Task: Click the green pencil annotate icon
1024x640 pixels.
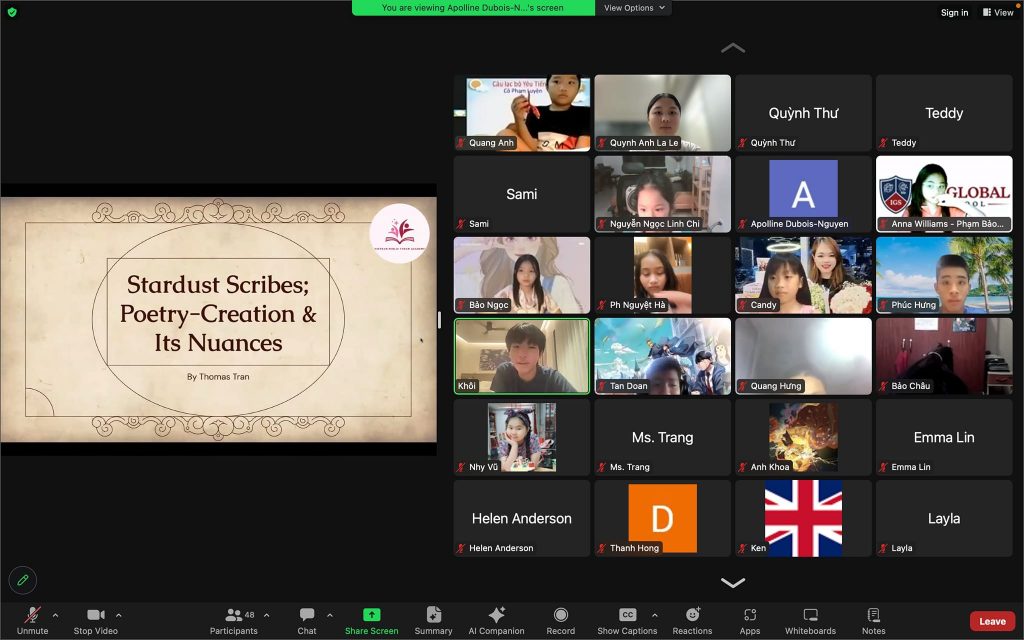Action: click(x=20, y=579)
